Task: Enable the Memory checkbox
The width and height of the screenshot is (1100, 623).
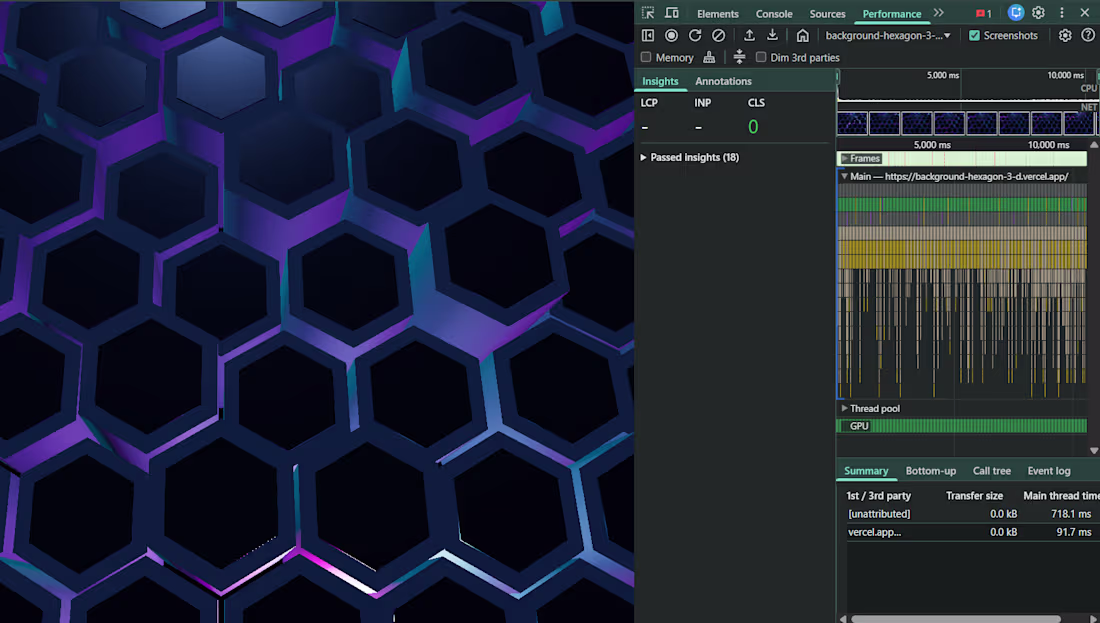Action: tap(646, 57)
